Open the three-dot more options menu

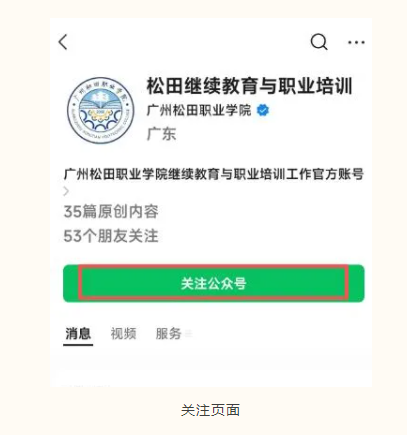click(x=356, y=42)
